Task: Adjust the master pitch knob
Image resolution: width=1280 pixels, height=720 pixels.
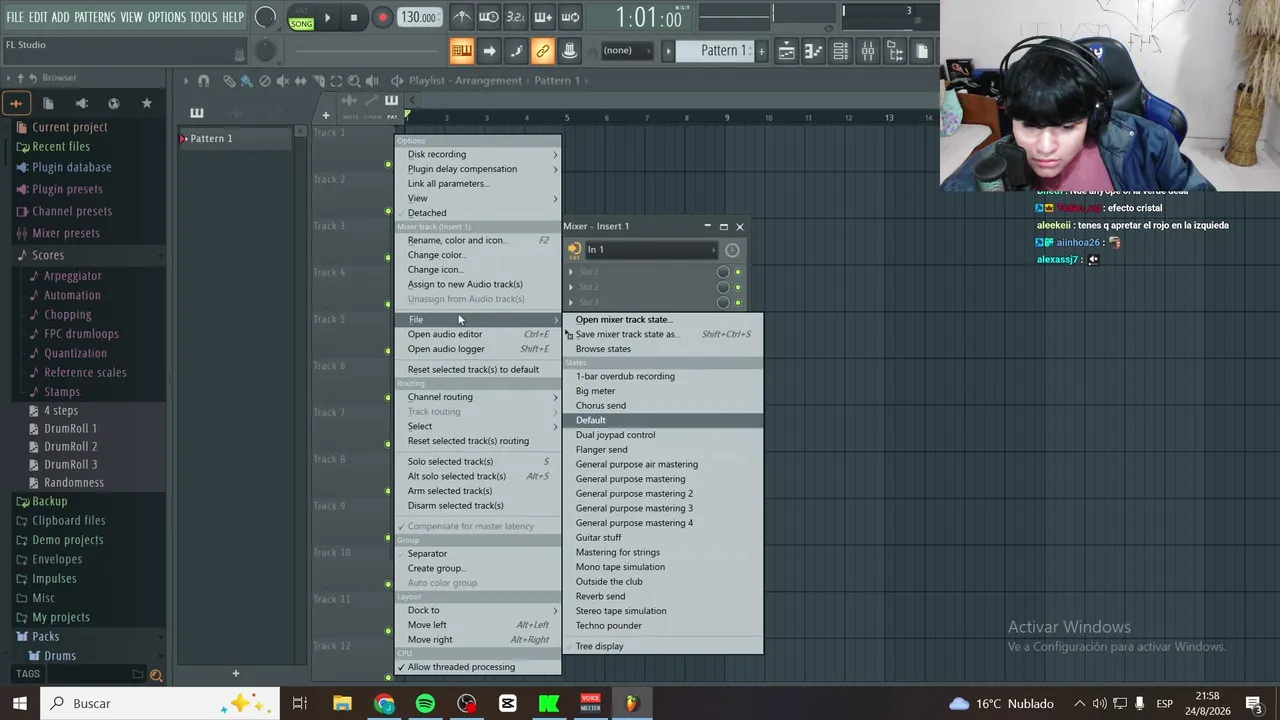Action: [265, 51]
